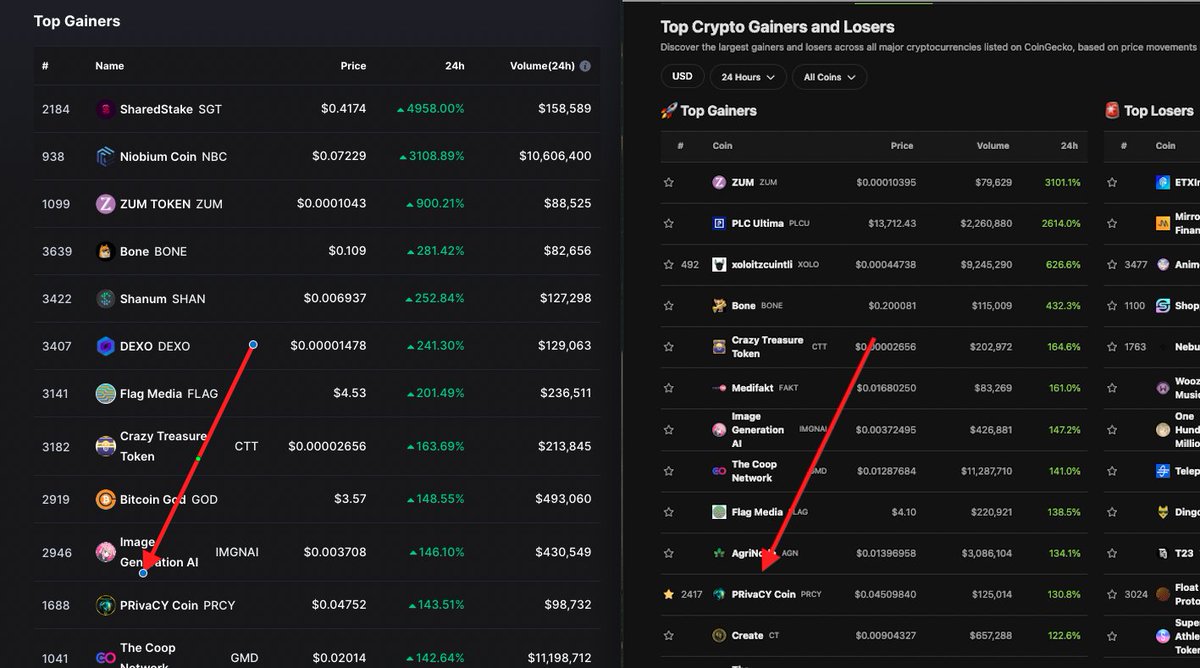This screenshot has width=1200, height=668.
Task: Click the Niobium Coin NBC logo
Action: [x=105, y=156]
